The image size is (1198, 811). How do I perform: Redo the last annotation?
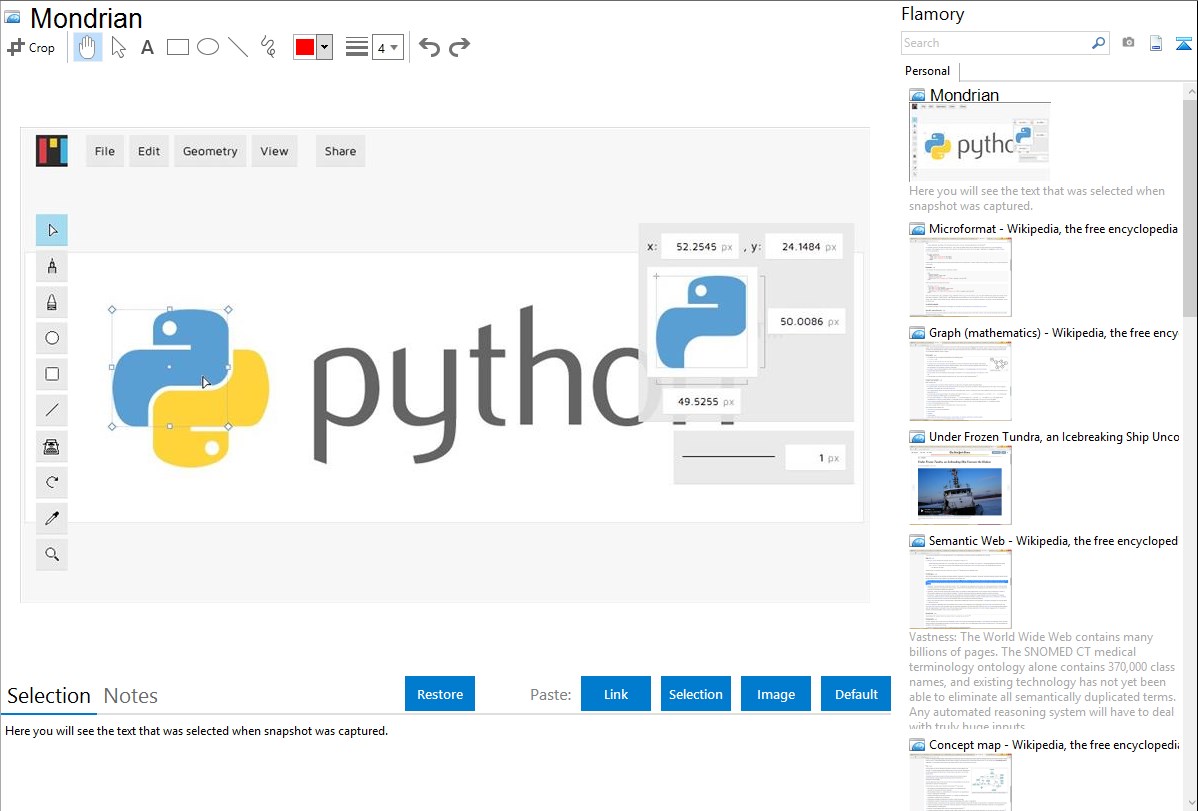coord(460,47)
